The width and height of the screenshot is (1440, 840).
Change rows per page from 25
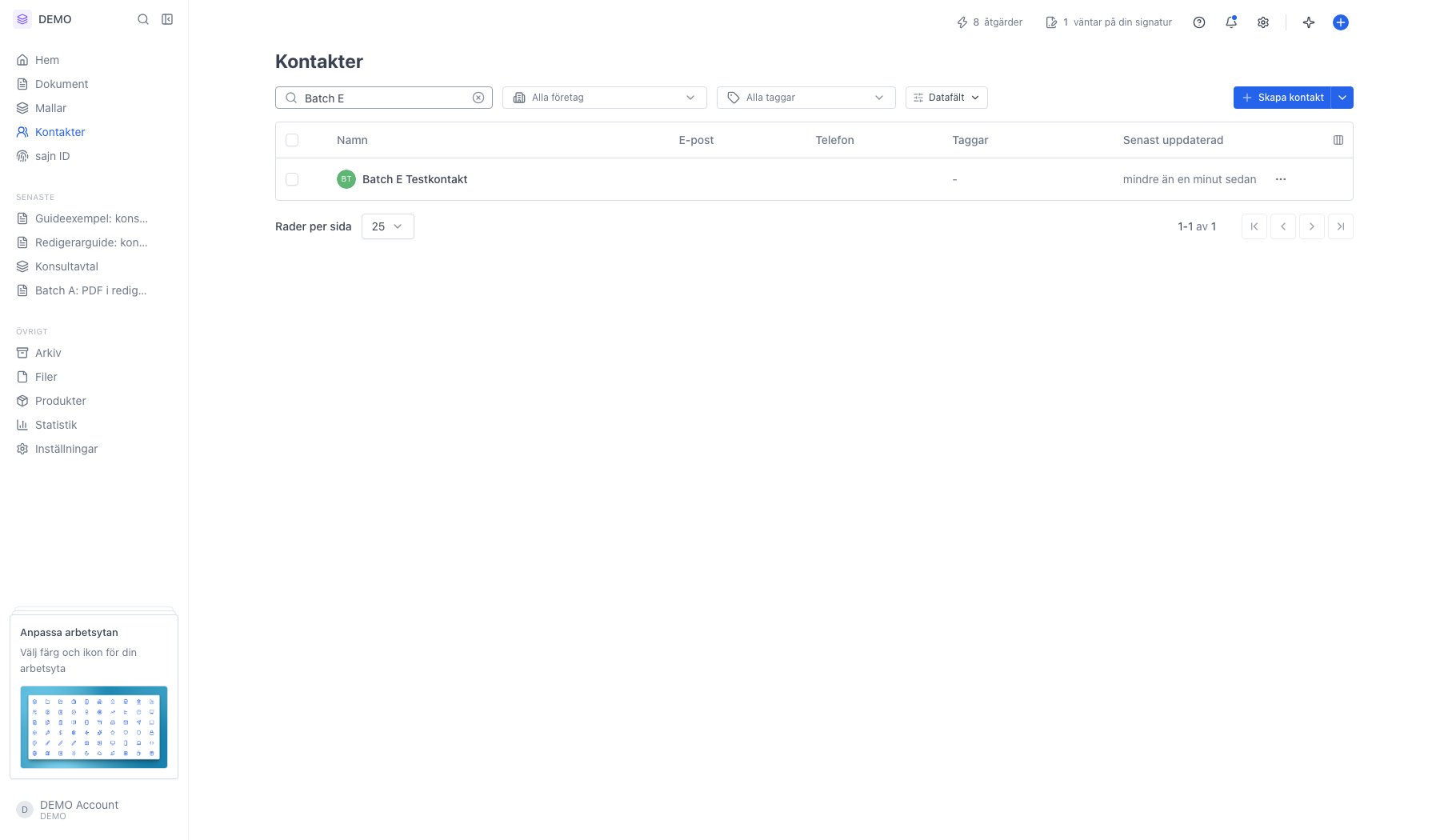[x=388, y=226]
